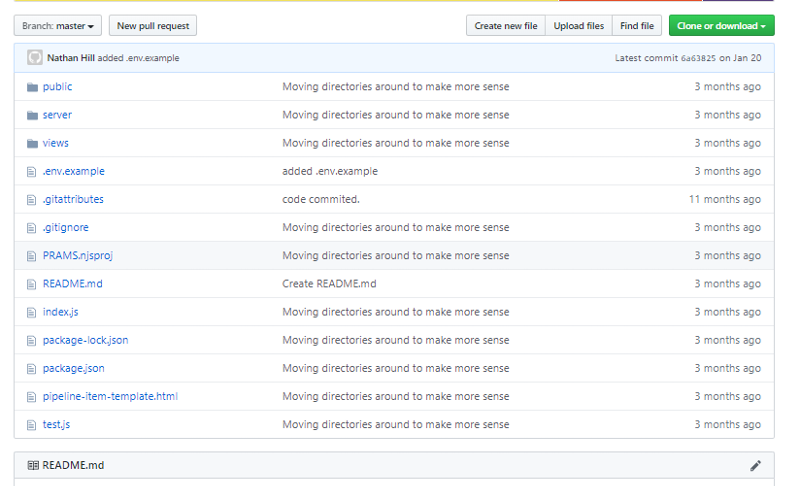Click the public folder icon

coord(32,87)
